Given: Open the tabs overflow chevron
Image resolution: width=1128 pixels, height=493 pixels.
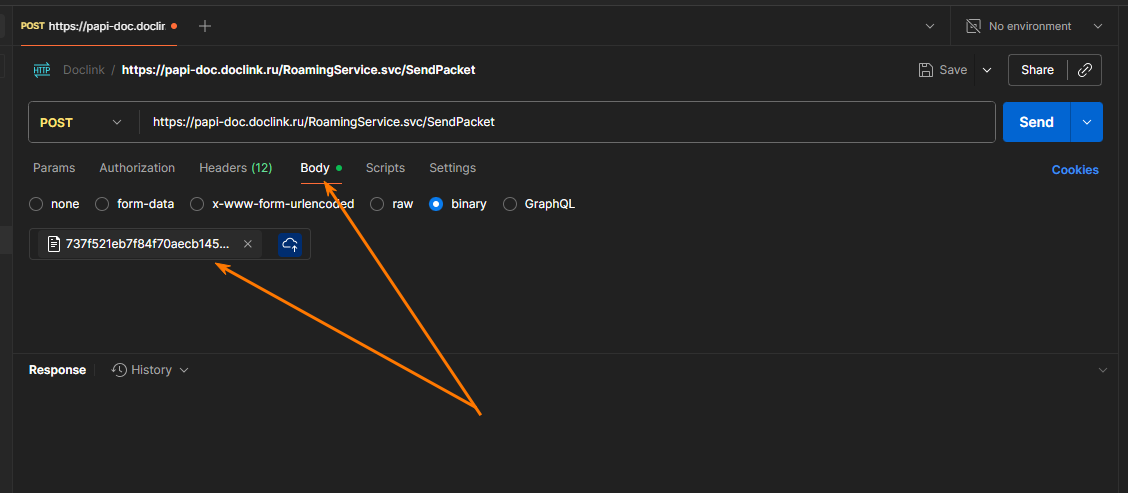Looking at the screenshot, I should tap(930, 26).
